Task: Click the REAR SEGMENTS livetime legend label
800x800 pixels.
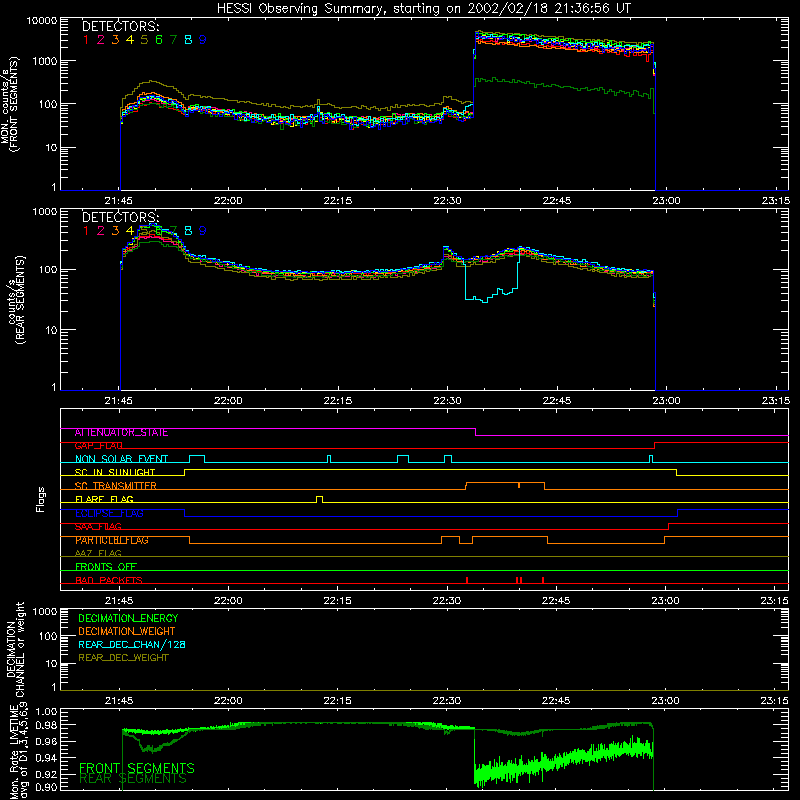Action: (x=133, y=779)
